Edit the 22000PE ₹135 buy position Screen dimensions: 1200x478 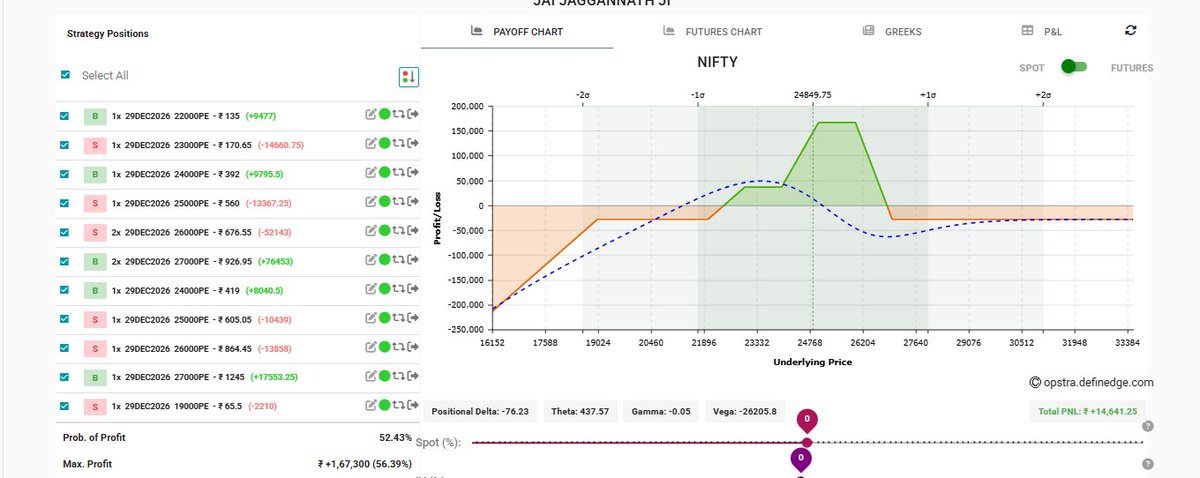coord(371,116)
